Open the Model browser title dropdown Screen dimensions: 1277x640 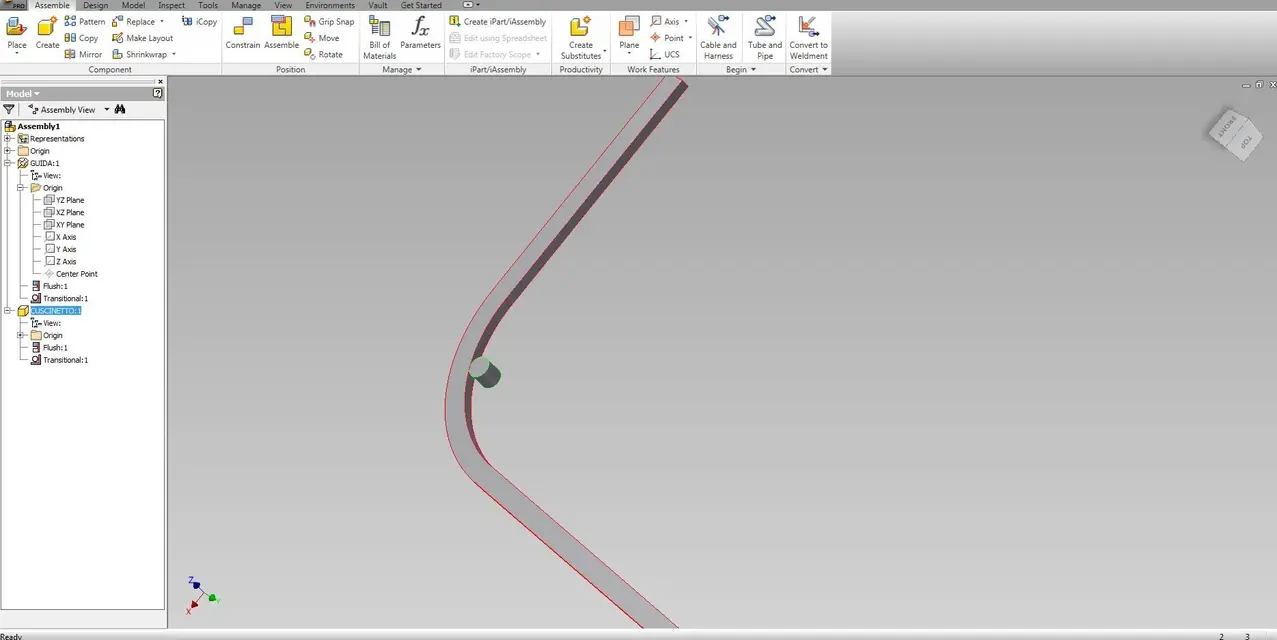tap(37, 93)
